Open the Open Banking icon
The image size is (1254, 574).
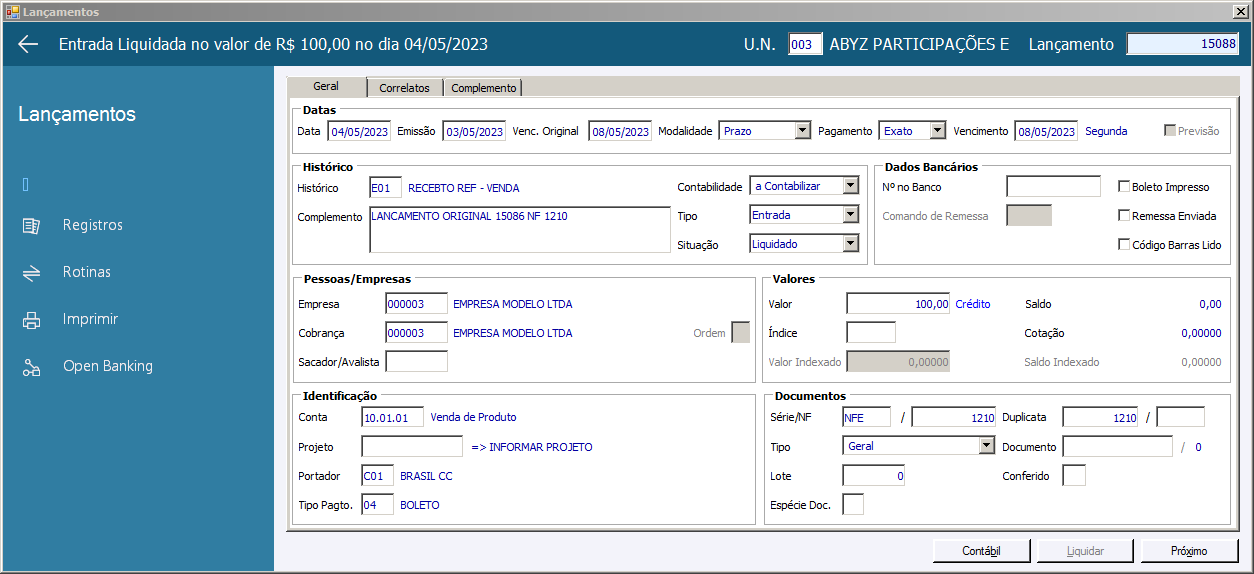click(x=31, y=367)
